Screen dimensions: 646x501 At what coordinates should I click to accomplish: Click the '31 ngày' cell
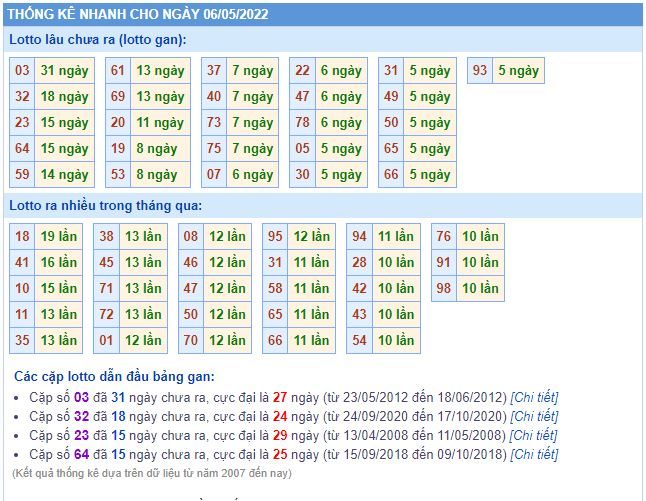(65, 70)
